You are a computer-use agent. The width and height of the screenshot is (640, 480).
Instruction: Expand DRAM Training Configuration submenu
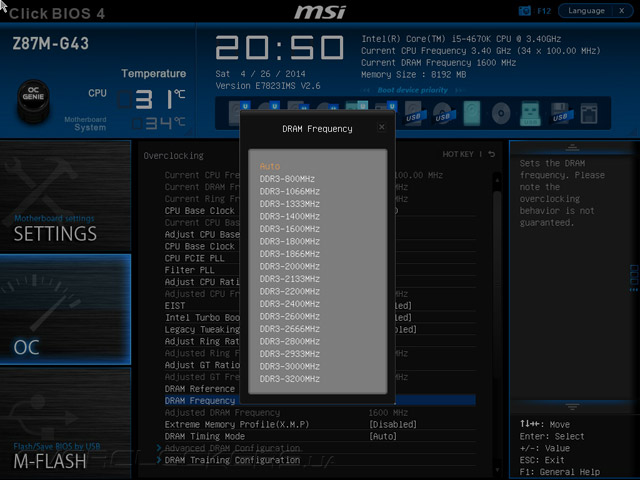tap(232, 460)
